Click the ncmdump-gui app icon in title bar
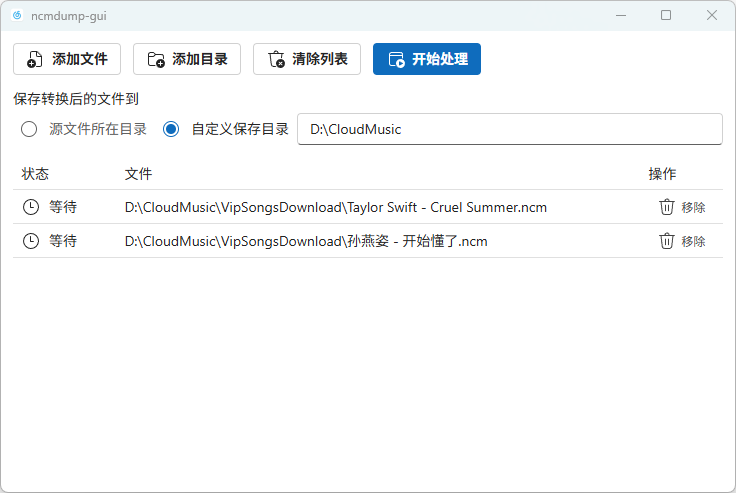 (16, 15)
